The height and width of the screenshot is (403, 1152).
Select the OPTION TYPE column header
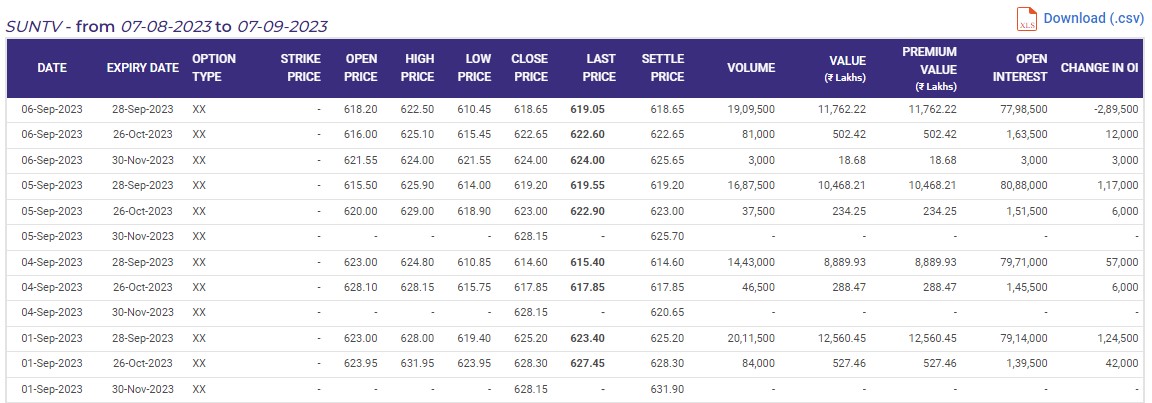pyautogui.click(x=214, y=68)
